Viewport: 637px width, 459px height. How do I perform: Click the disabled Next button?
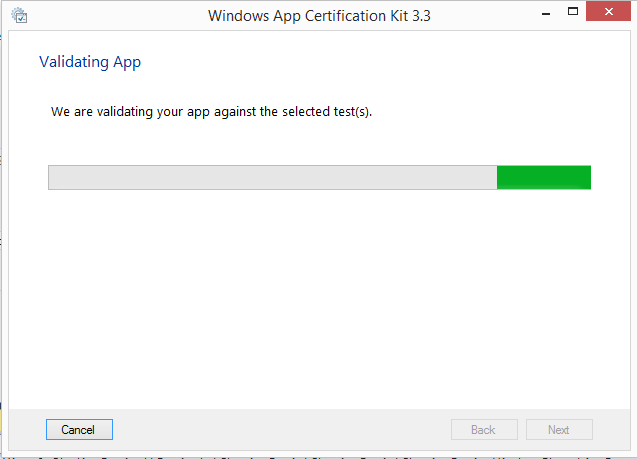point(559,429)
